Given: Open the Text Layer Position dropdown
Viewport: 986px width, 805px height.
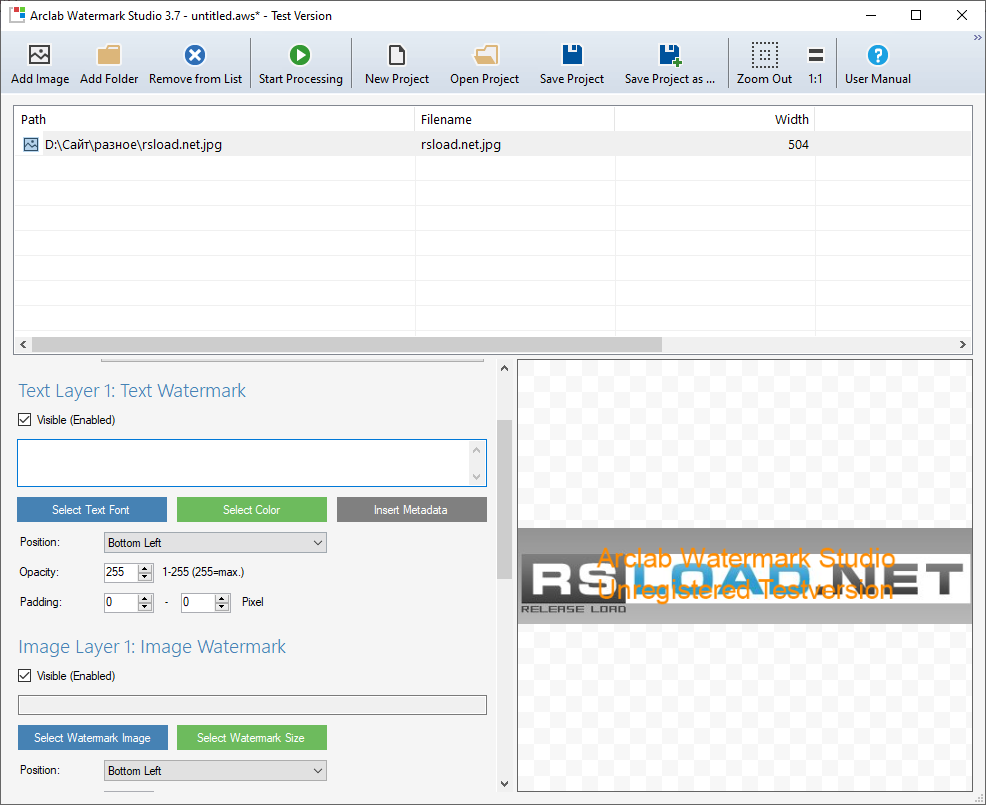Looking at the screenshot, I should (215, 542).
